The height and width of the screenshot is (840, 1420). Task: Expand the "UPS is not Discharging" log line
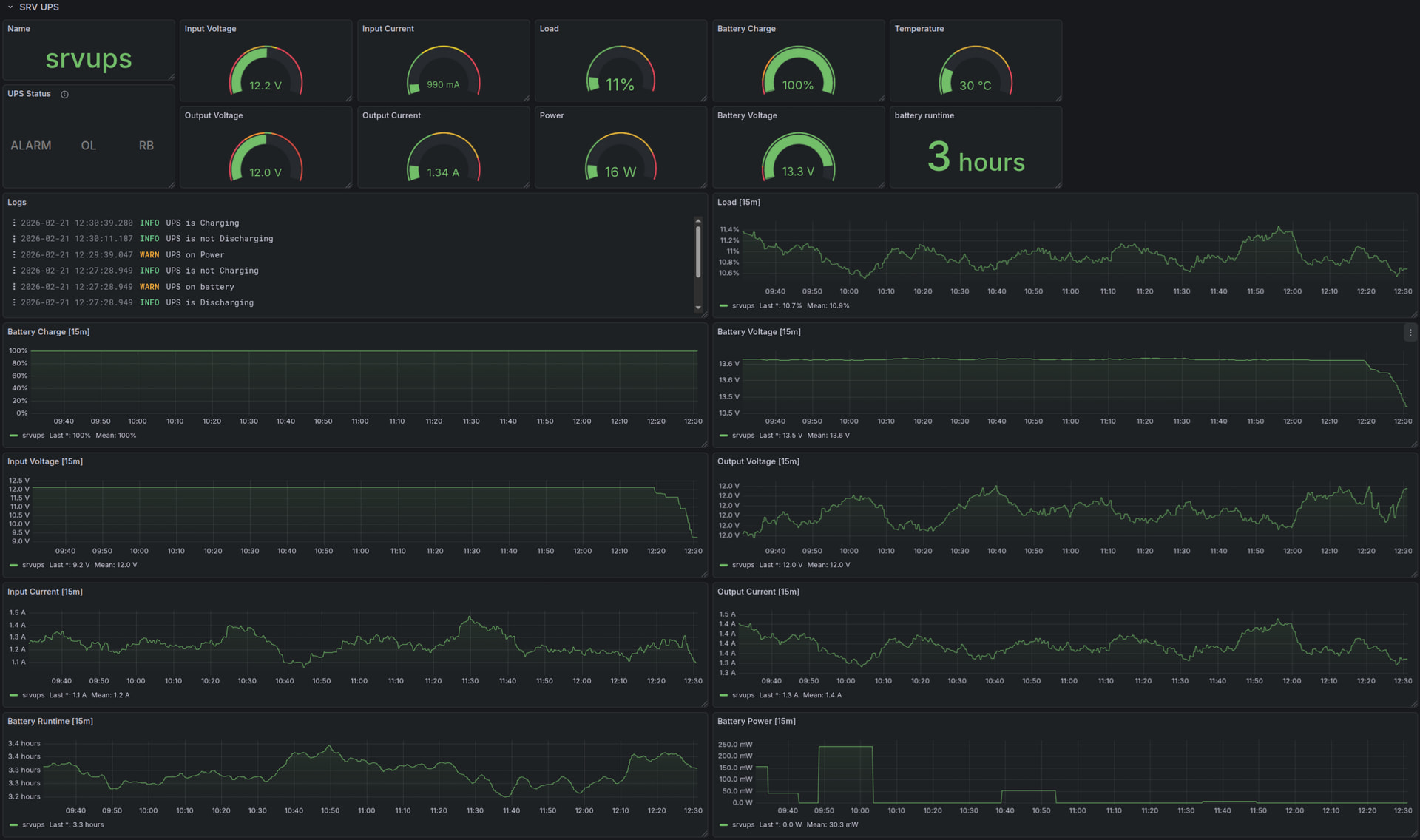point(220,239)
